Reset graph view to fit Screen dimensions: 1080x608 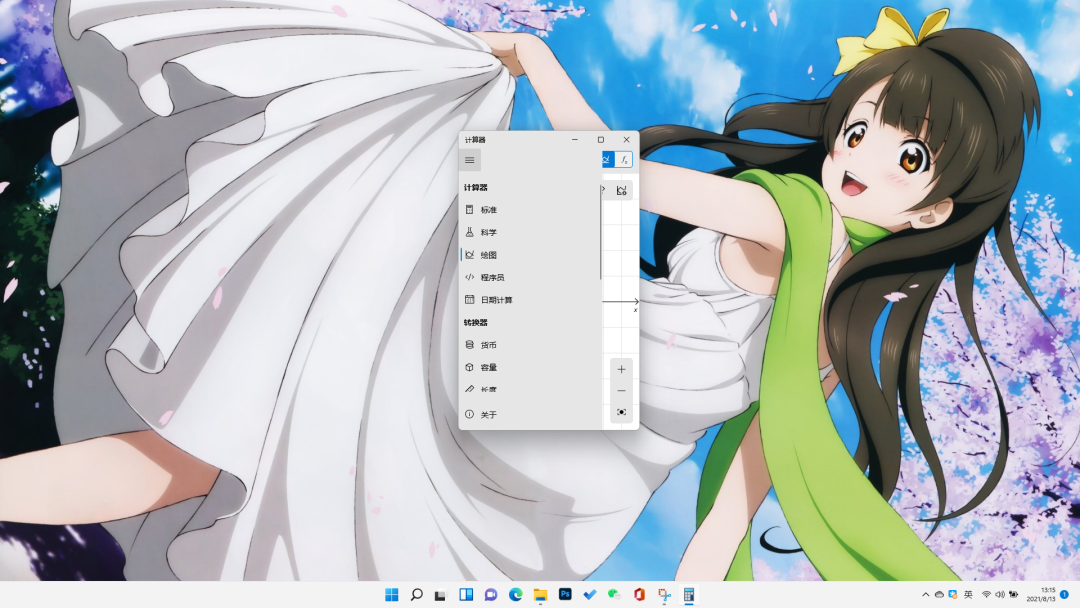621,412
